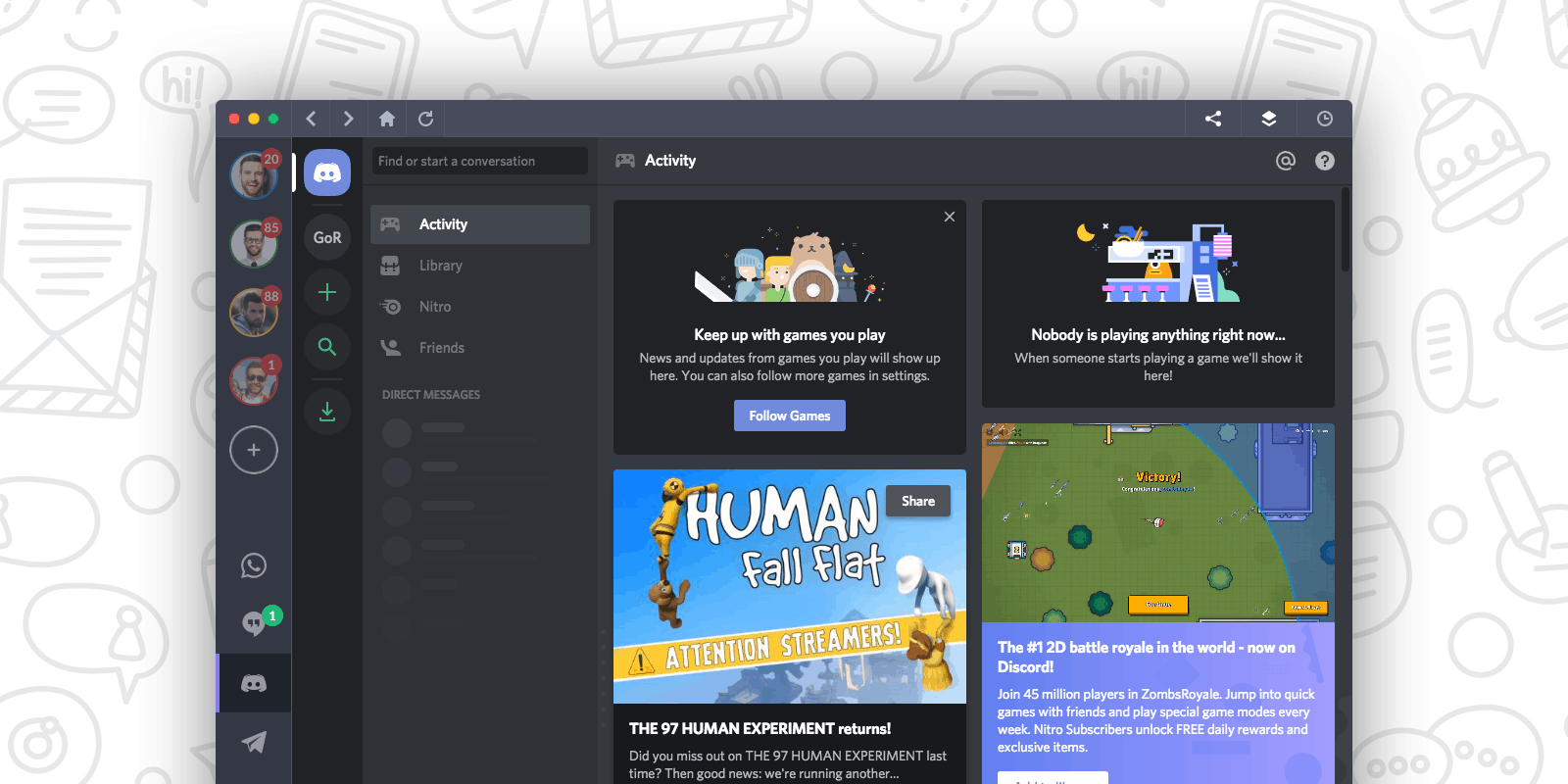Image resolution: width=1568 pixels, height=784 pixels.
Task: Click the activity feed scrollbar
Action: coord(1346,230)
